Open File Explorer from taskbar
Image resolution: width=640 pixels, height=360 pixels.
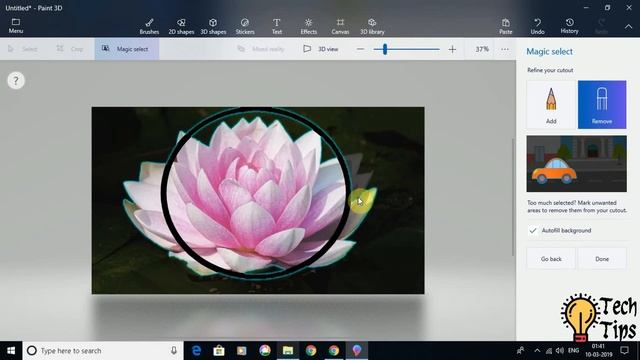coord(288,351)
